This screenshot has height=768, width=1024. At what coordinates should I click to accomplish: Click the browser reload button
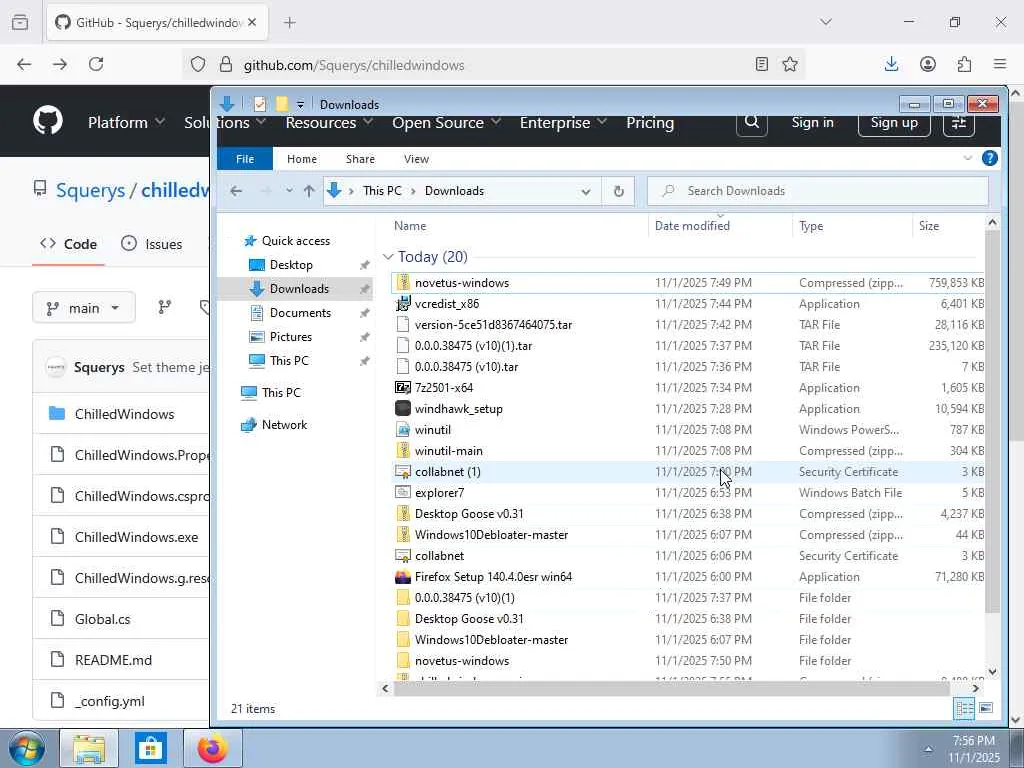[x=96, y=64]
